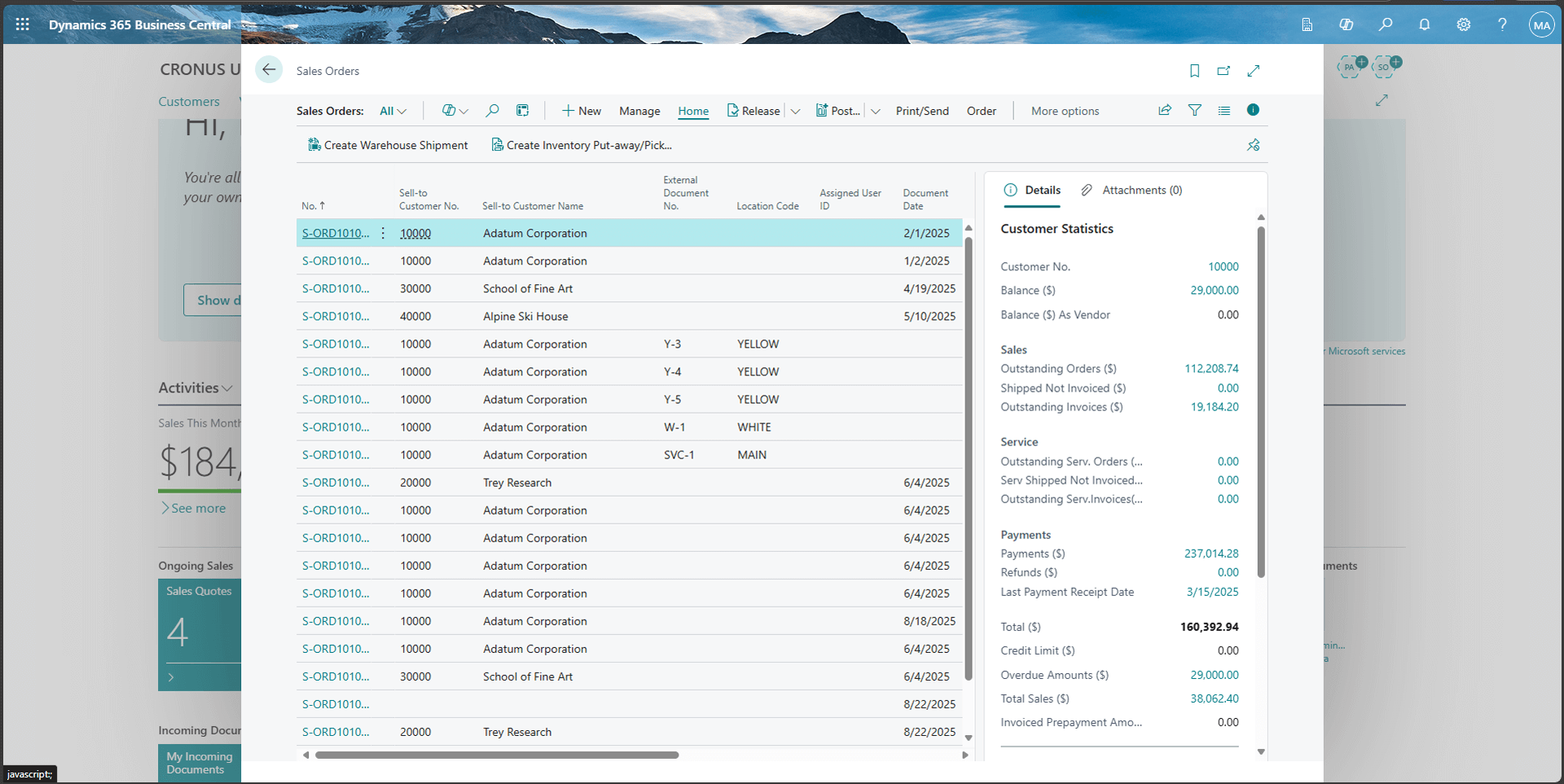Click Create Inventory Put-away/Pick action
Image resolution: width=1564 pixels, height=784 pixels.
point(582,145)
